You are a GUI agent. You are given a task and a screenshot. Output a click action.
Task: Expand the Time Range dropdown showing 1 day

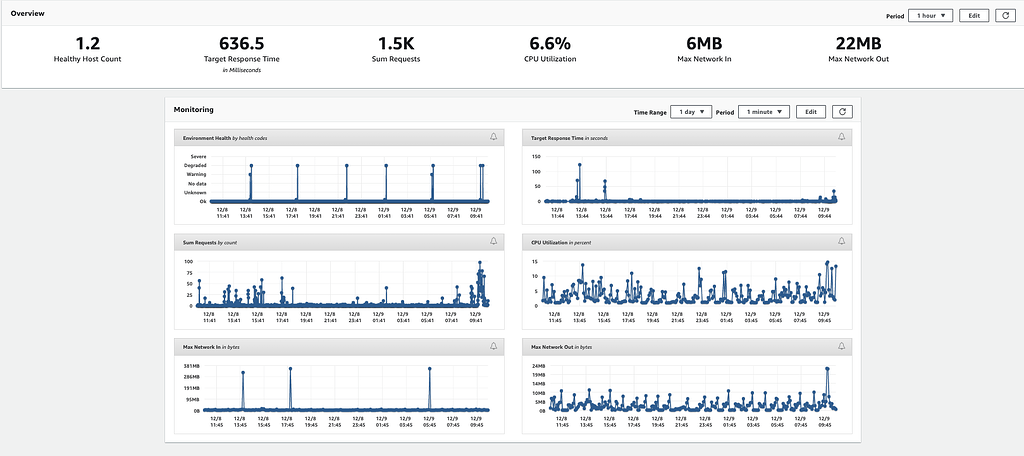point(691,112)
